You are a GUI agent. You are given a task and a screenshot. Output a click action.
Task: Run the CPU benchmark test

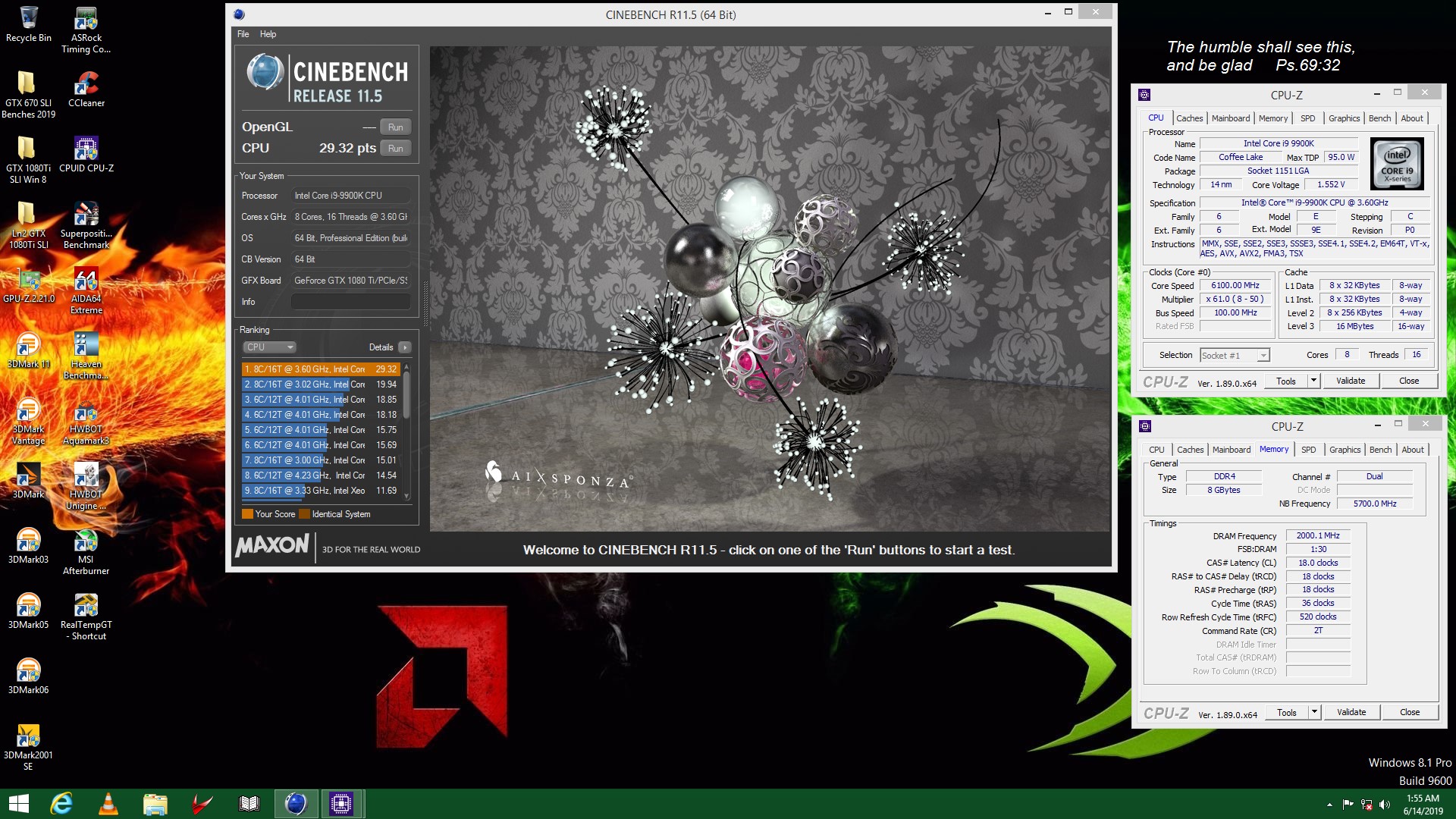pyautogui.click(x=395, y=148)
